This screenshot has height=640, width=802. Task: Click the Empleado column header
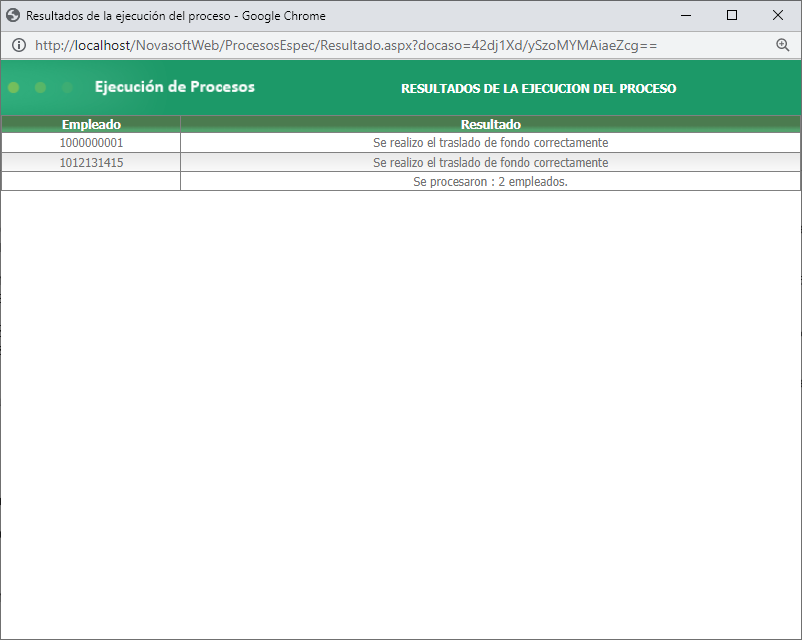coord(91,124)
